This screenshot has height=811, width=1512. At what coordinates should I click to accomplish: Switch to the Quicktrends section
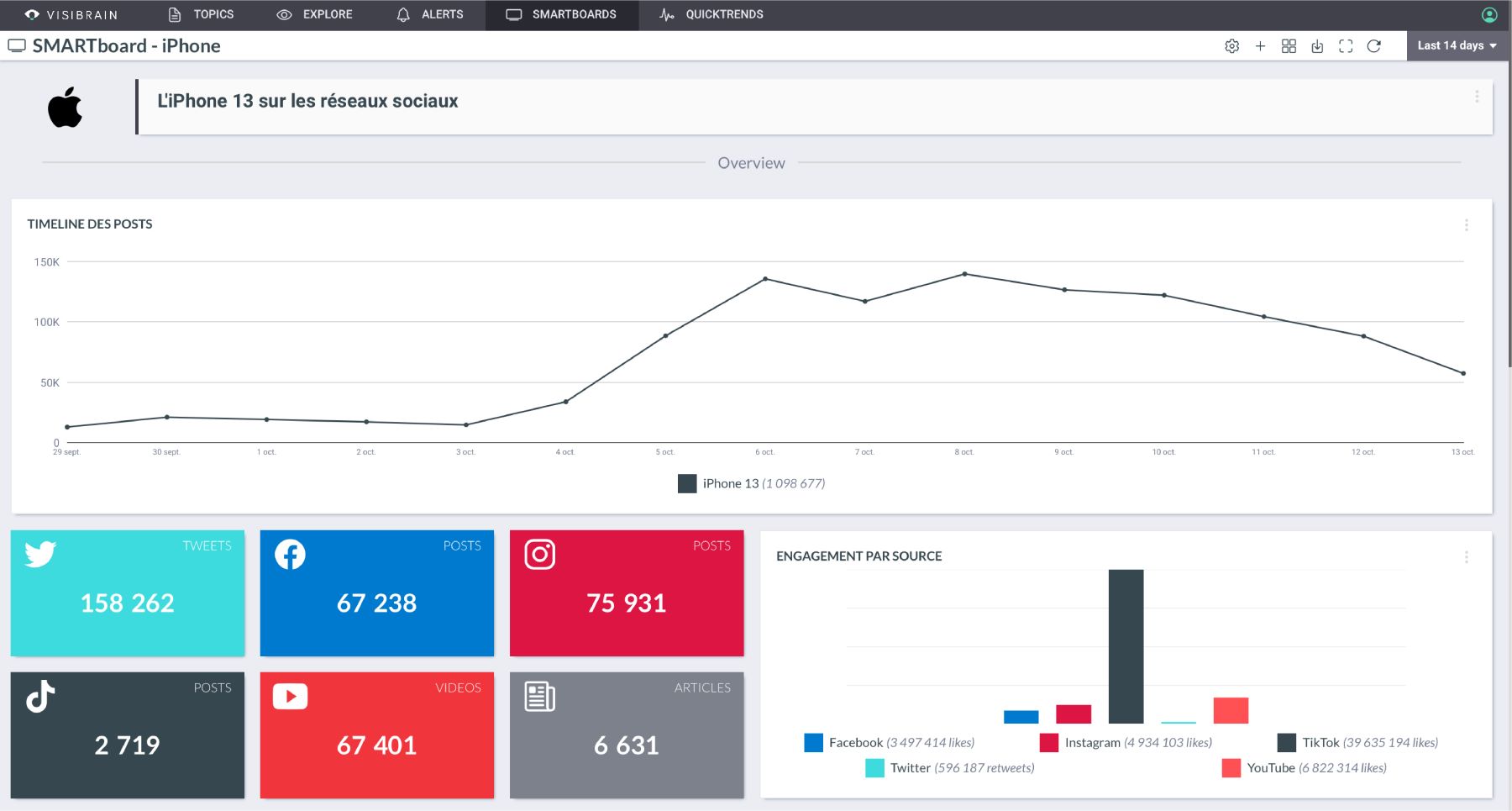[x=711, y=15]
